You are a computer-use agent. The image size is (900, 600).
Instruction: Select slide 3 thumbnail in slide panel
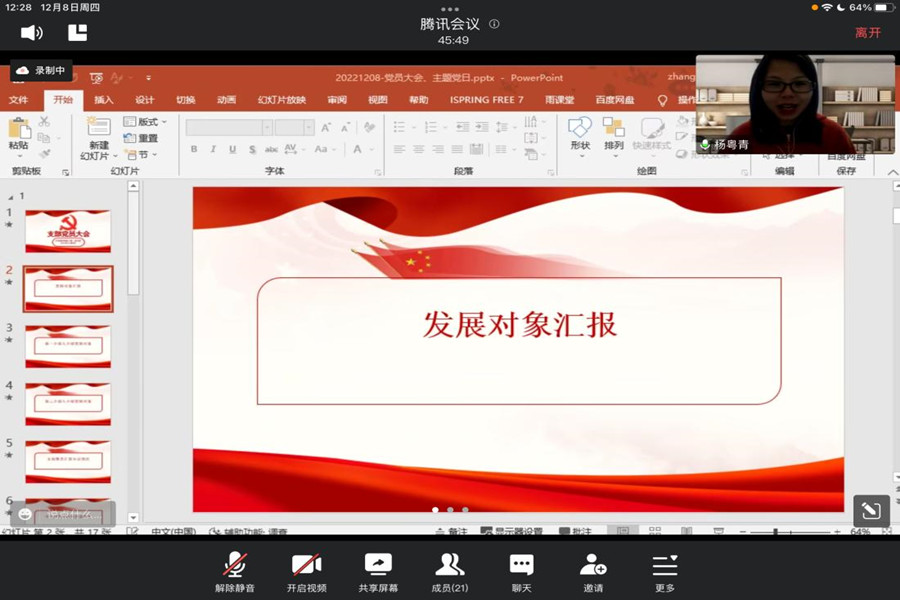(68, 346)
